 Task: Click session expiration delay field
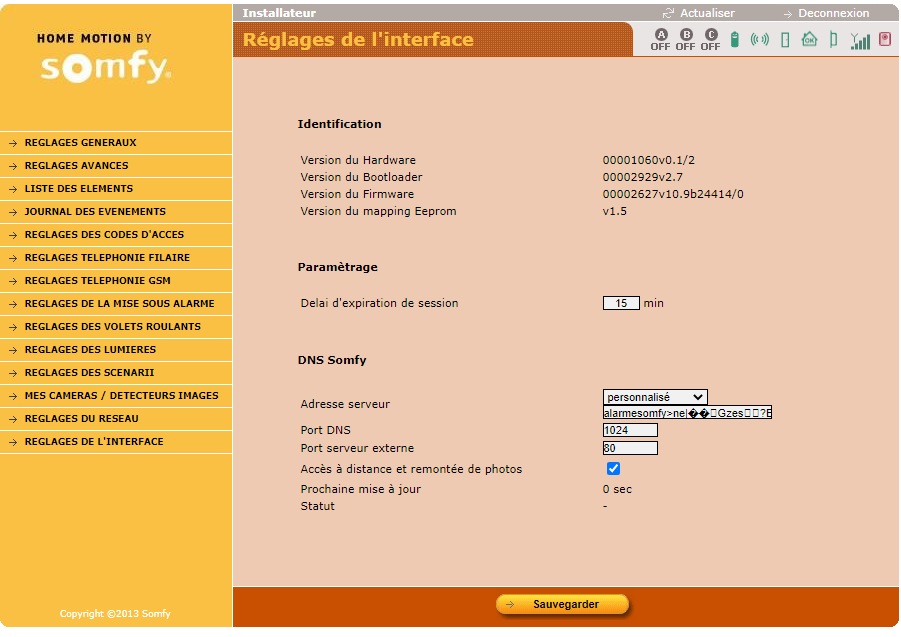621,303
